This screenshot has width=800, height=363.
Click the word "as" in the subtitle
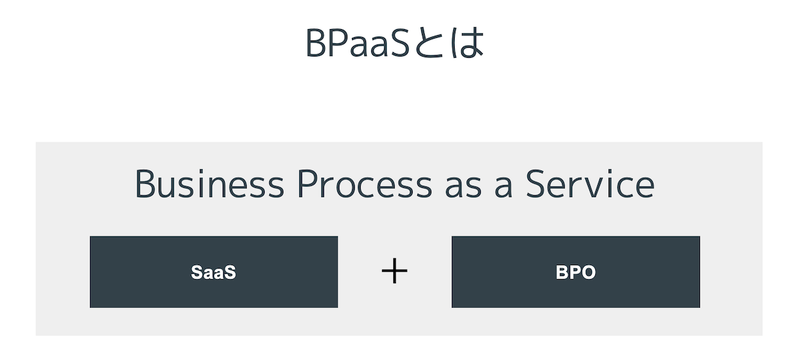(x=463, y=188)
